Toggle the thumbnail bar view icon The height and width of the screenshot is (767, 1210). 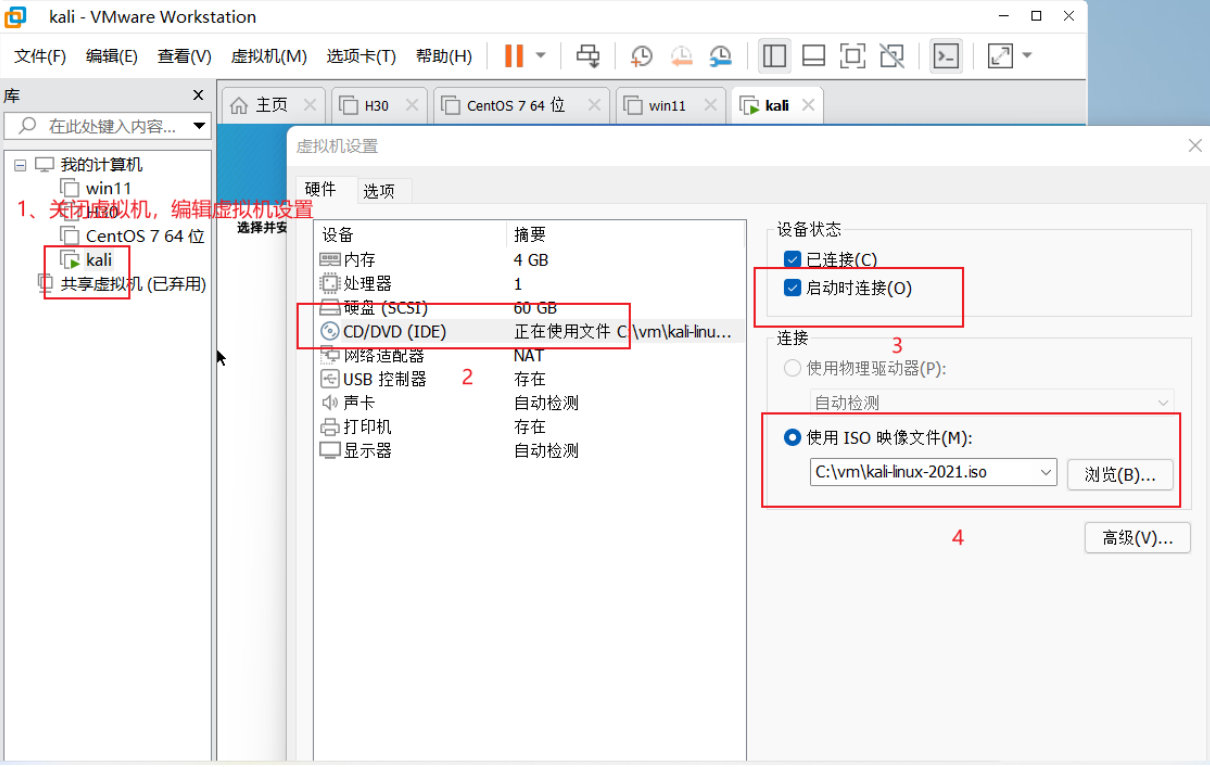[814, 56]
